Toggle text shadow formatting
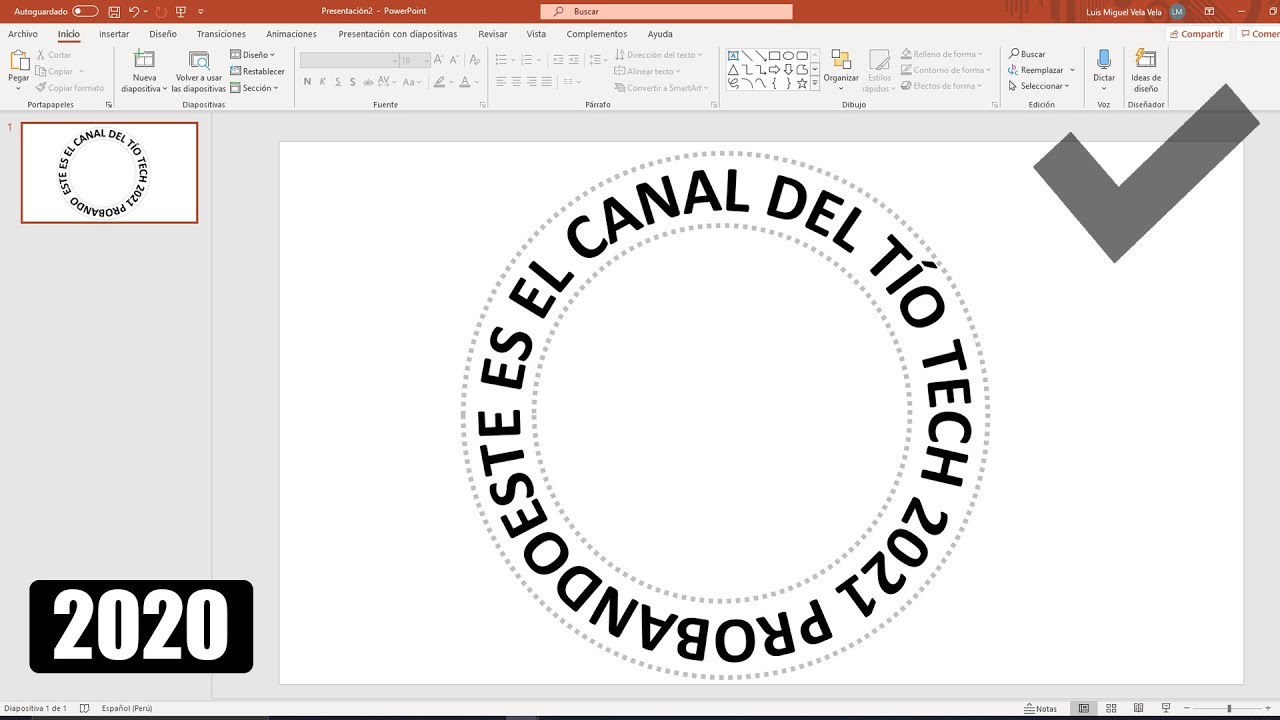Image resolution: width=1280 pixels, height=720 pixels. [x=355, y=82]
